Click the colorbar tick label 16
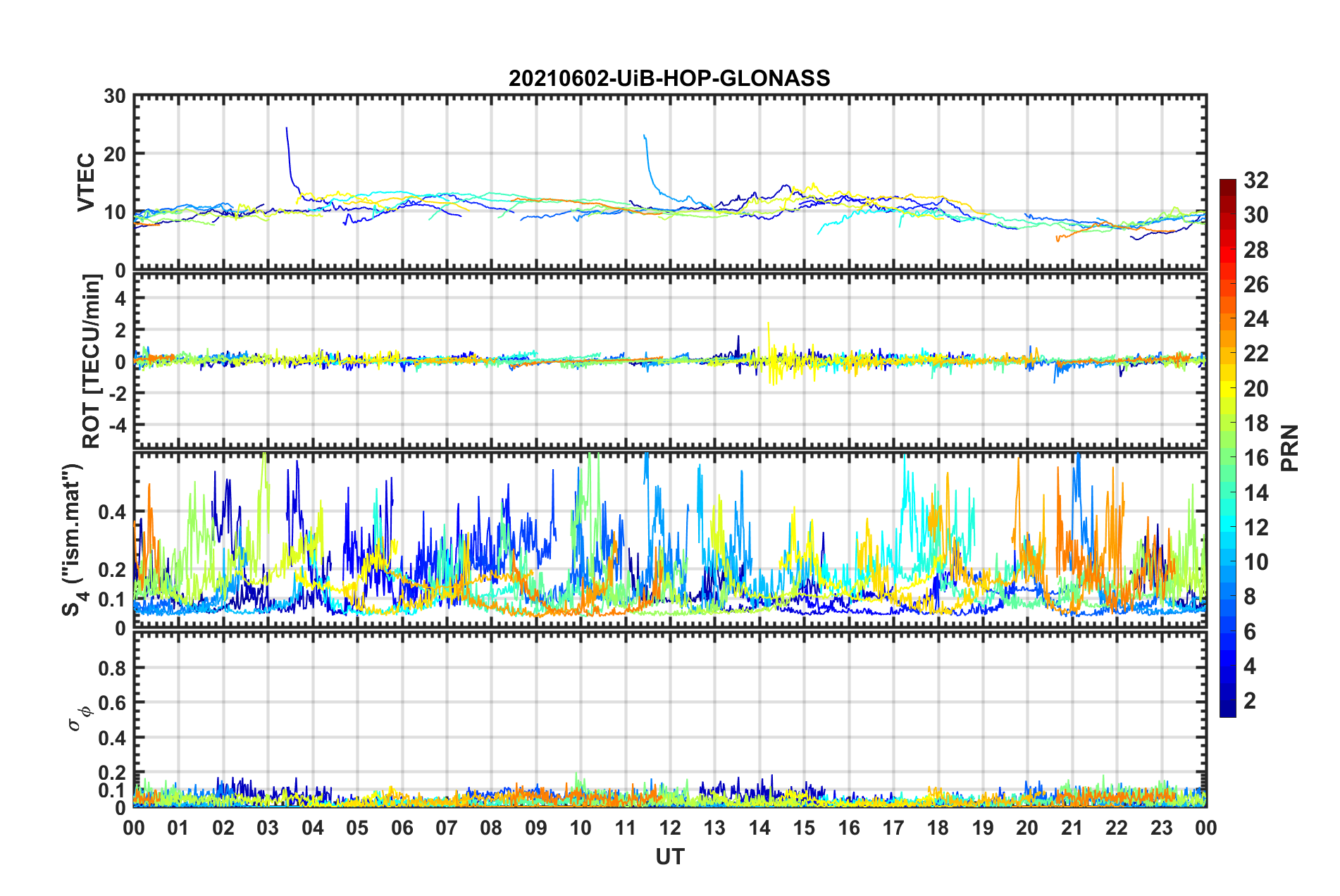The image size is (1340, 896). pos(1256,458)
